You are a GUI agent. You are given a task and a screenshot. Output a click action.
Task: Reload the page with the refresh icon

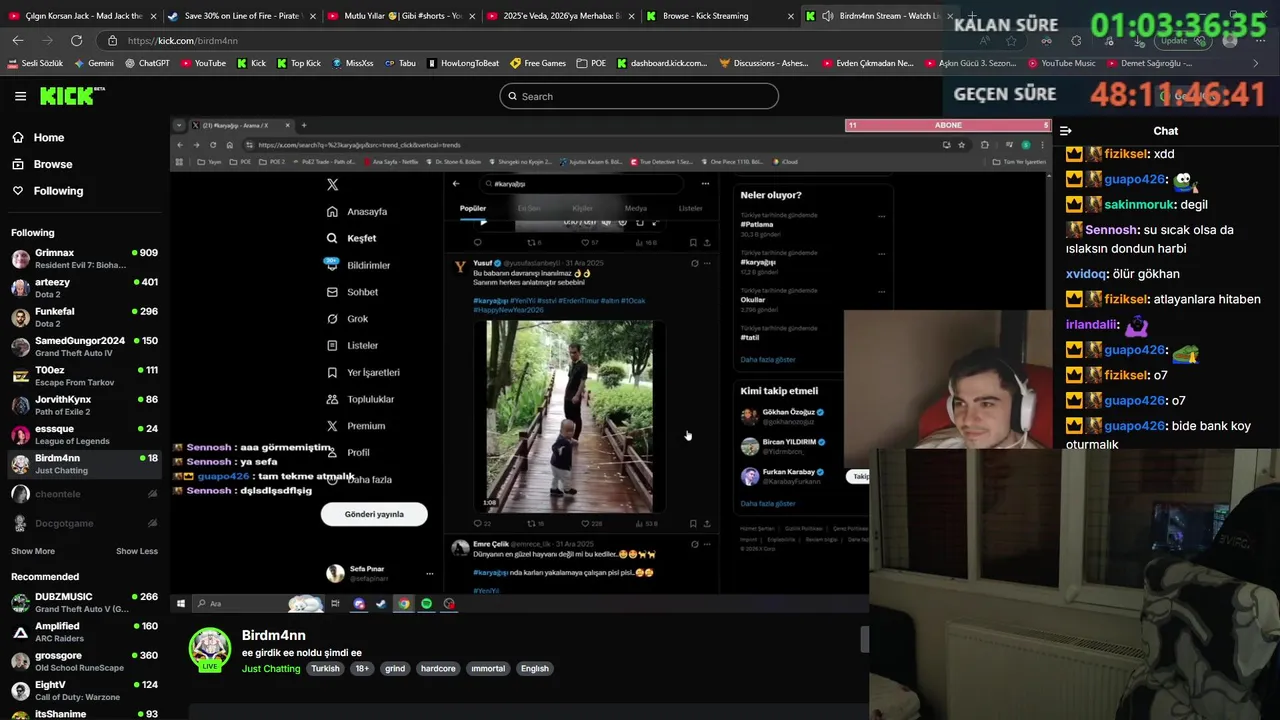(x=77, y=41)
